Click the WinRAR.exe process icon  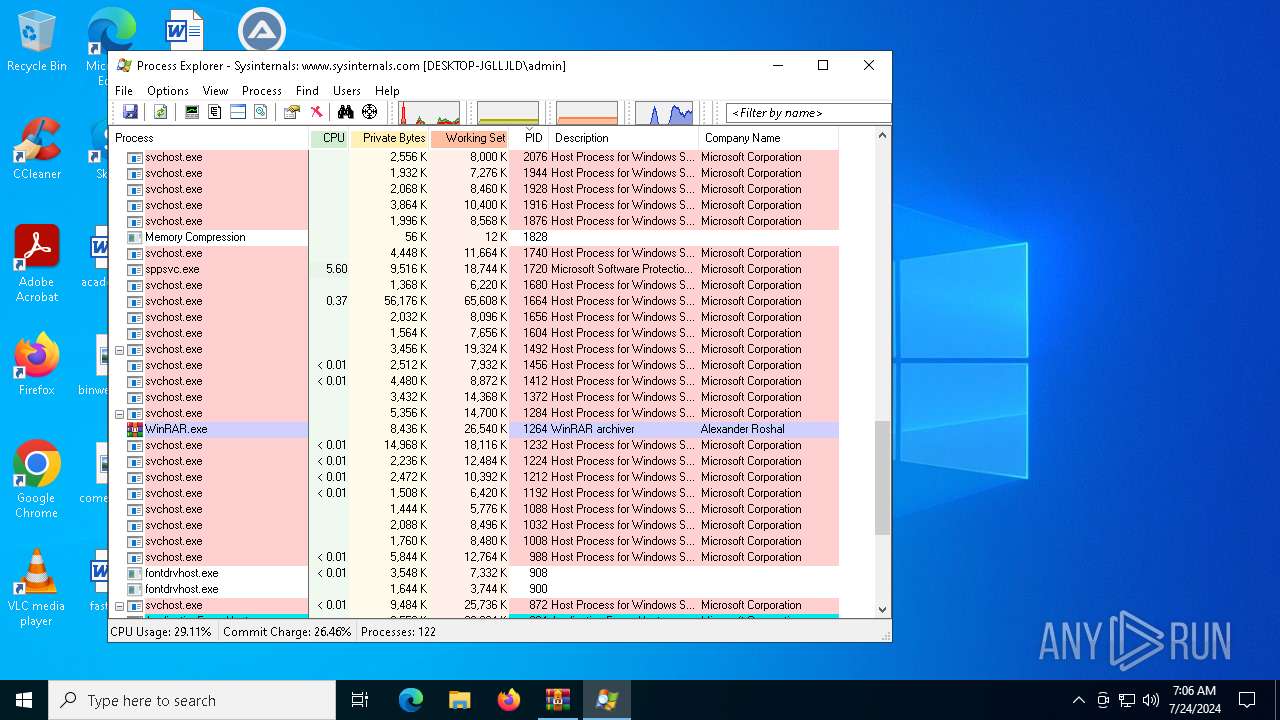[135, 429]
